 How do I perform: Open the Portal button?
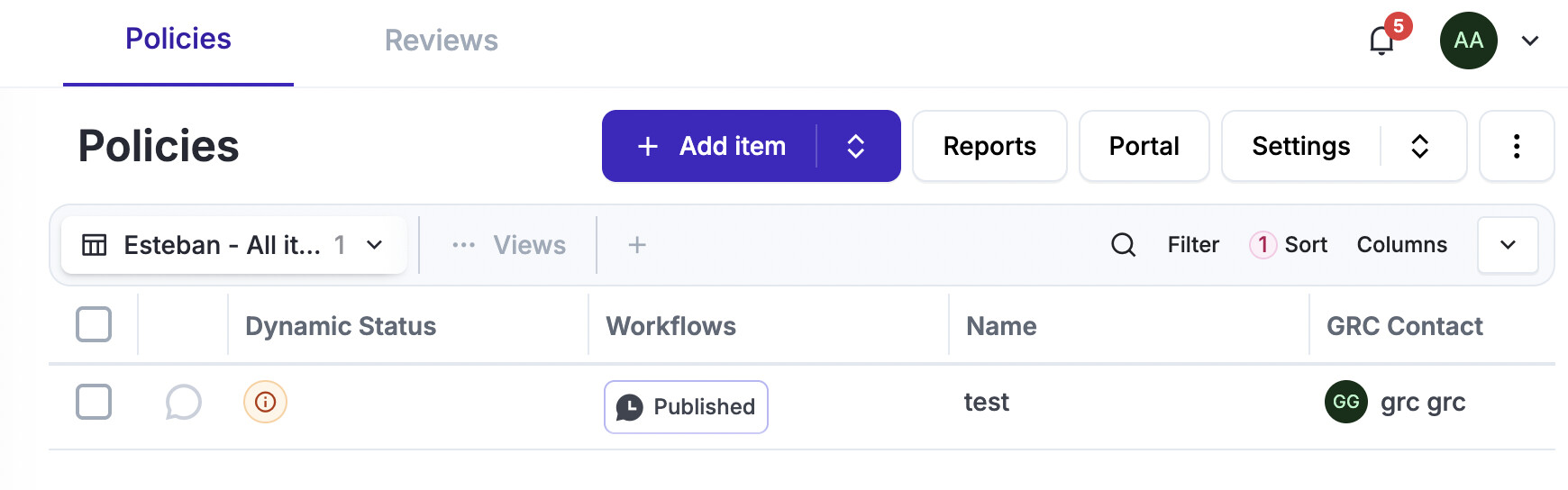[x=1144, y=146]
